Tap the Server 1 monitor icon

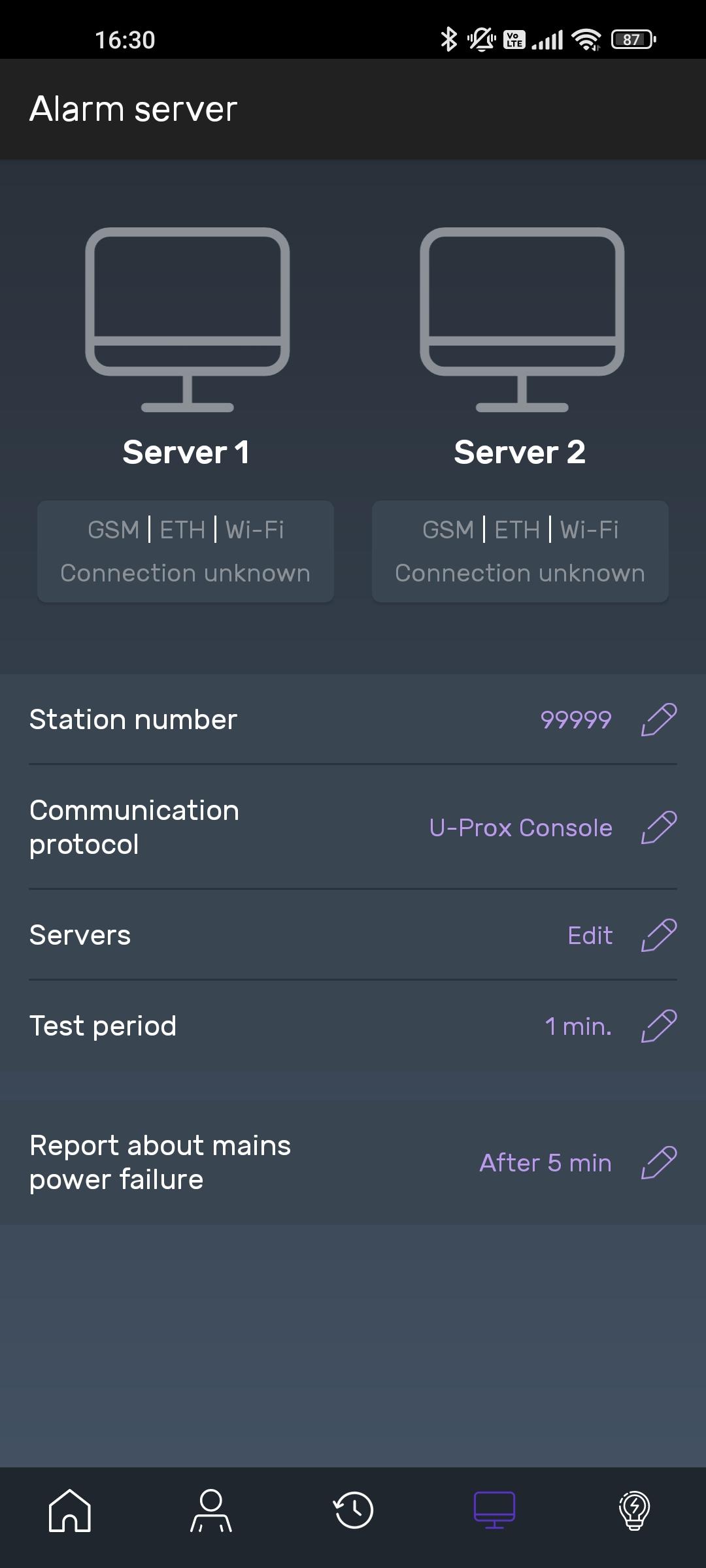[x=188, y=319]
